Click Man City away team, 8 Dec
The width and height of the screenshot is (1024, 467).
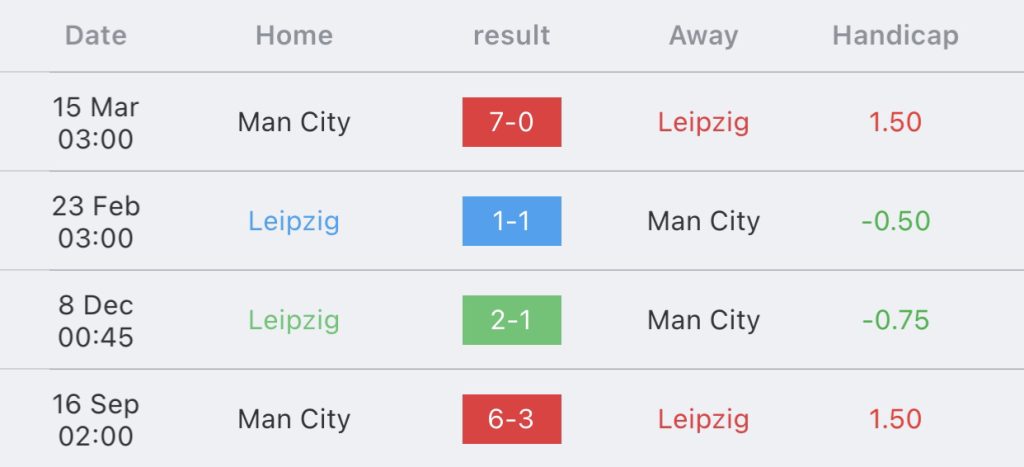tap(703, 321)
